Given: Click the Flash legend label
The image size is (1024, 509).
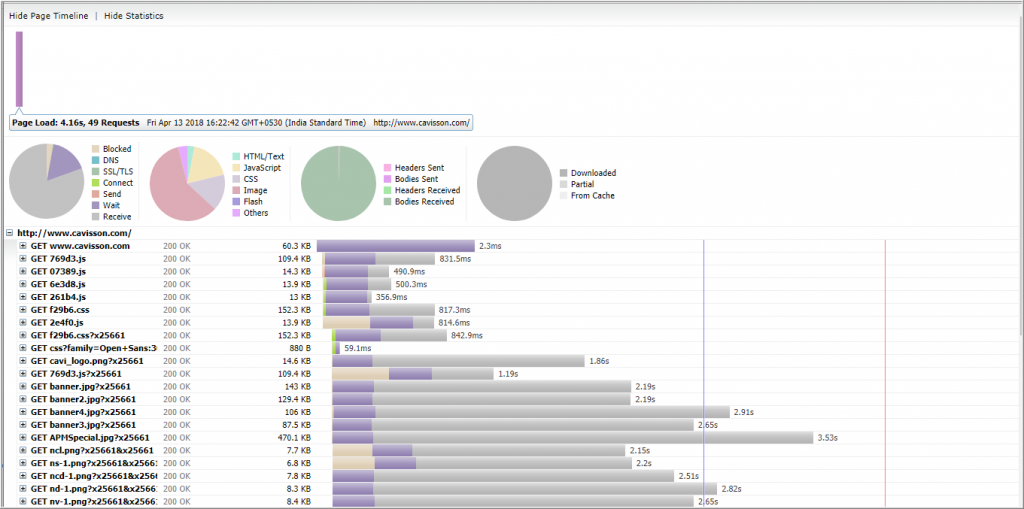Looking at the screenshot, I should click(253, 202).
